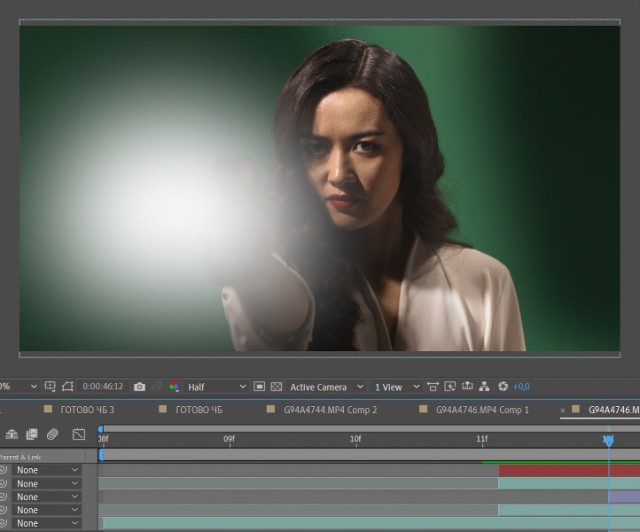Image resolution: width=640 pixels, height=532 pixels.
Task: Click the +0,0 exposure value
Action: tap(521, 386)
